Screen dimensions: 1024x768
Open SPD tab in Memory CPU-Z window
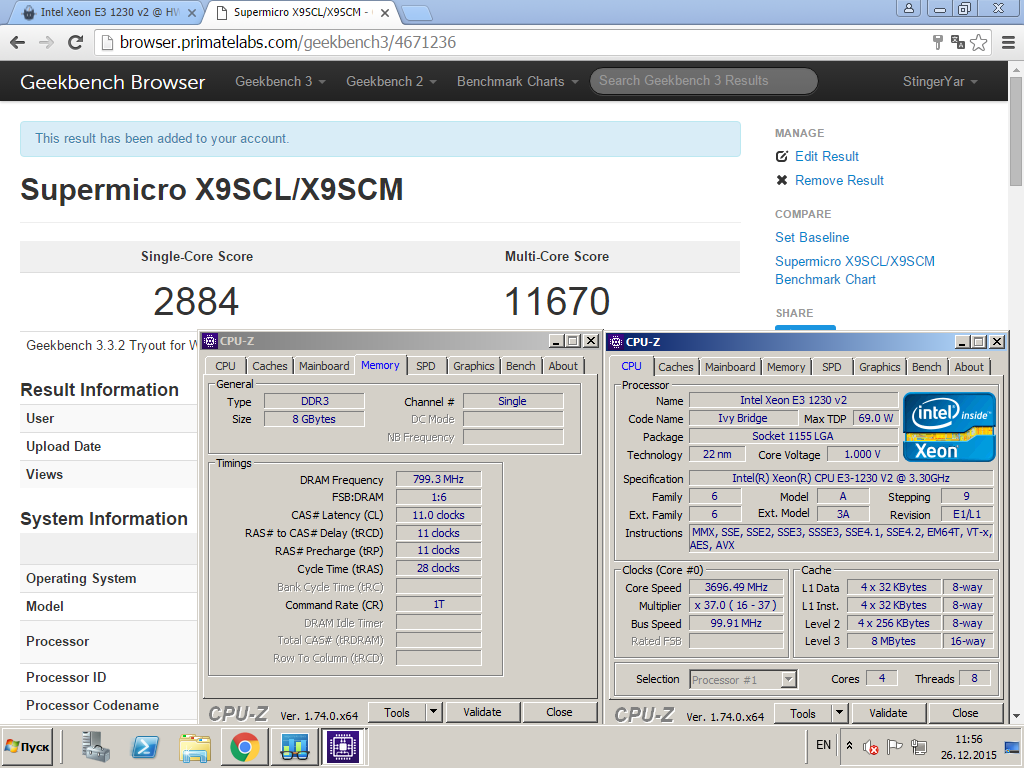(x=426, y=366)
